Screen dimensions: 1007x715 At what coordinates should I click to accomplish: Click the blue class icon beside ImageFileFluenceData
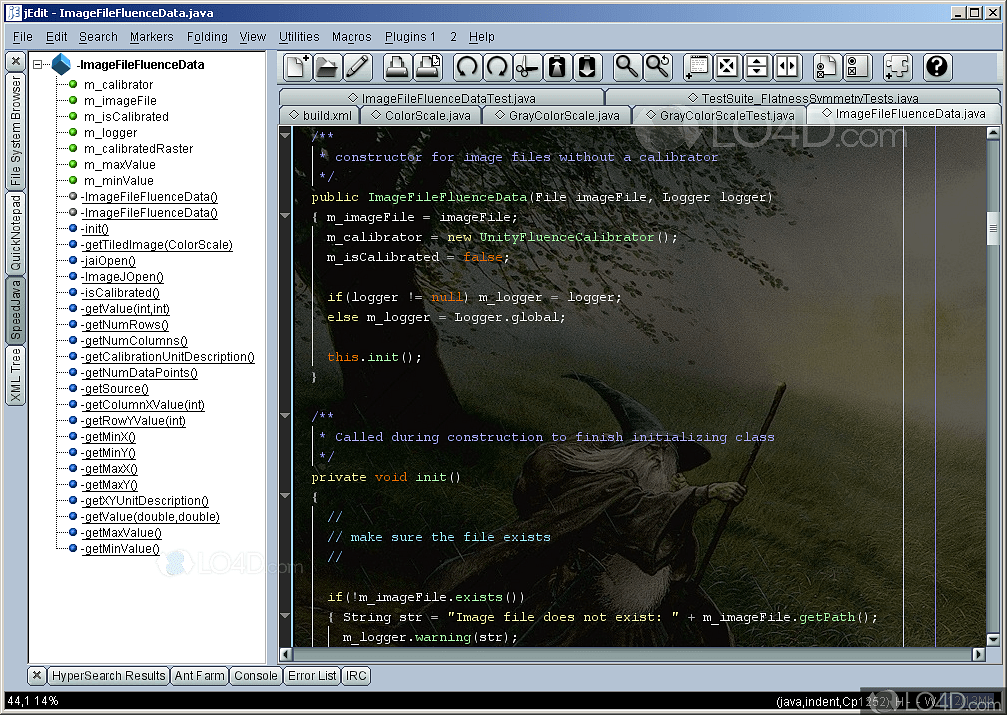(62, 64)
